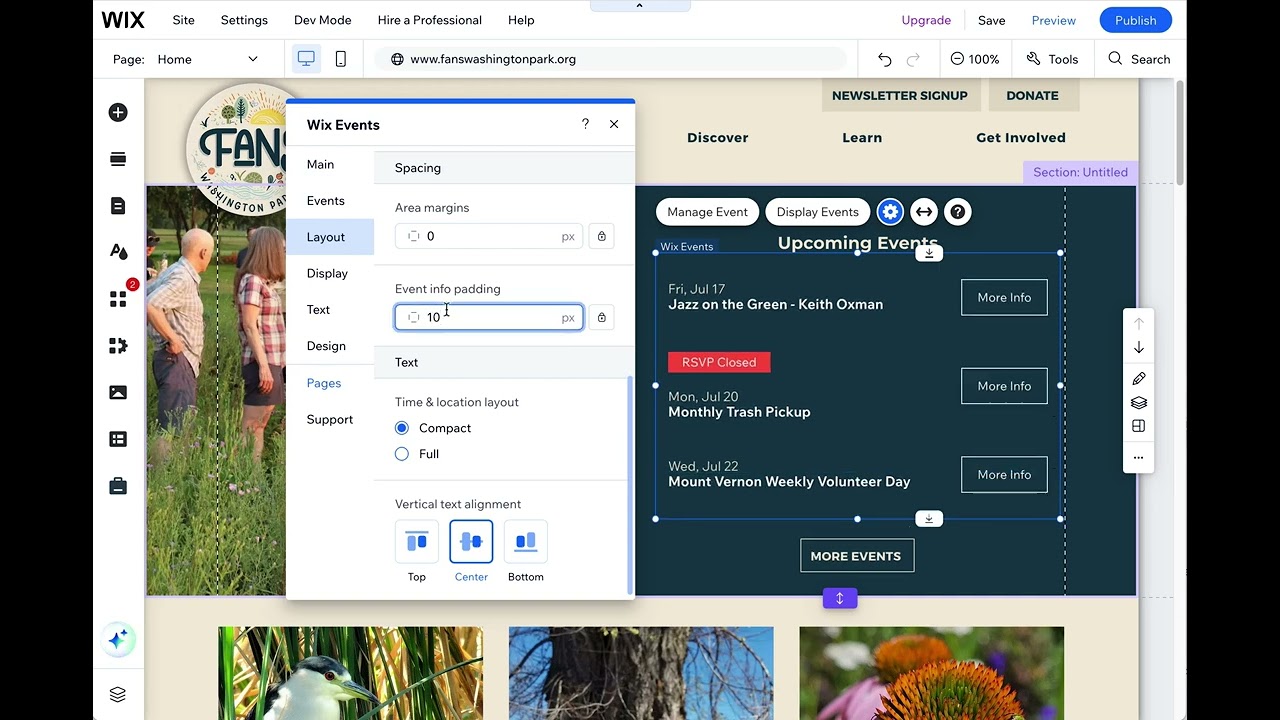The height and width of the screenshot is (720, 1280).
Task: Open the Settings menu
Action: pos(244,20)
